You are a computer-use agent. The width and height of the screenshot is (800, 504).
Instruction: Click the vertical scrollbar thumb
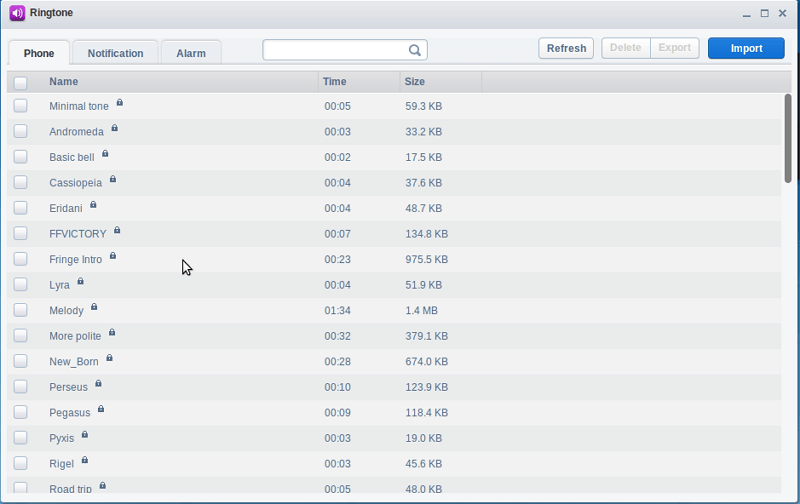(x=788, y=137)
